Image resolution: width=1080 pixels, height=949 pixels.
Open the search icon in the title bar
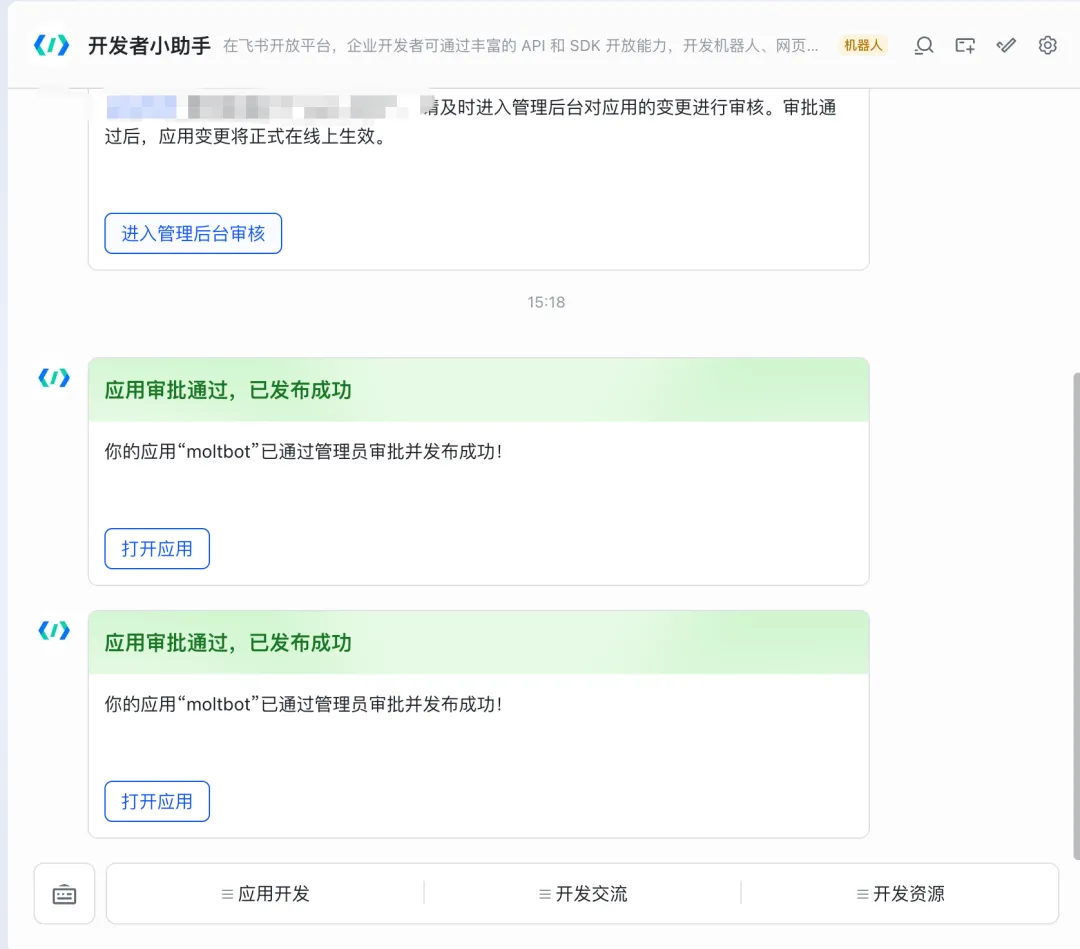pyautogui.click(x=924, y=45)
